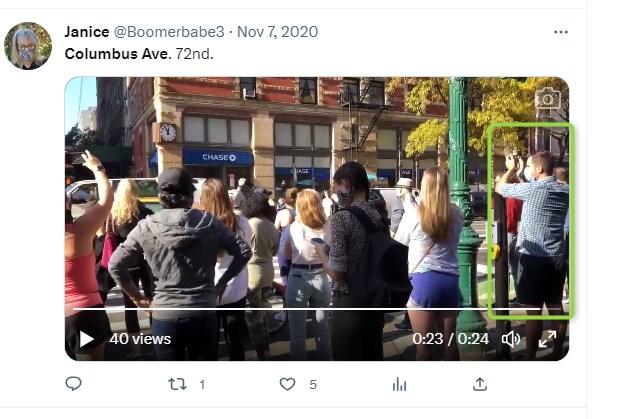Click the reply speech bubble icon

pos(73,383)
